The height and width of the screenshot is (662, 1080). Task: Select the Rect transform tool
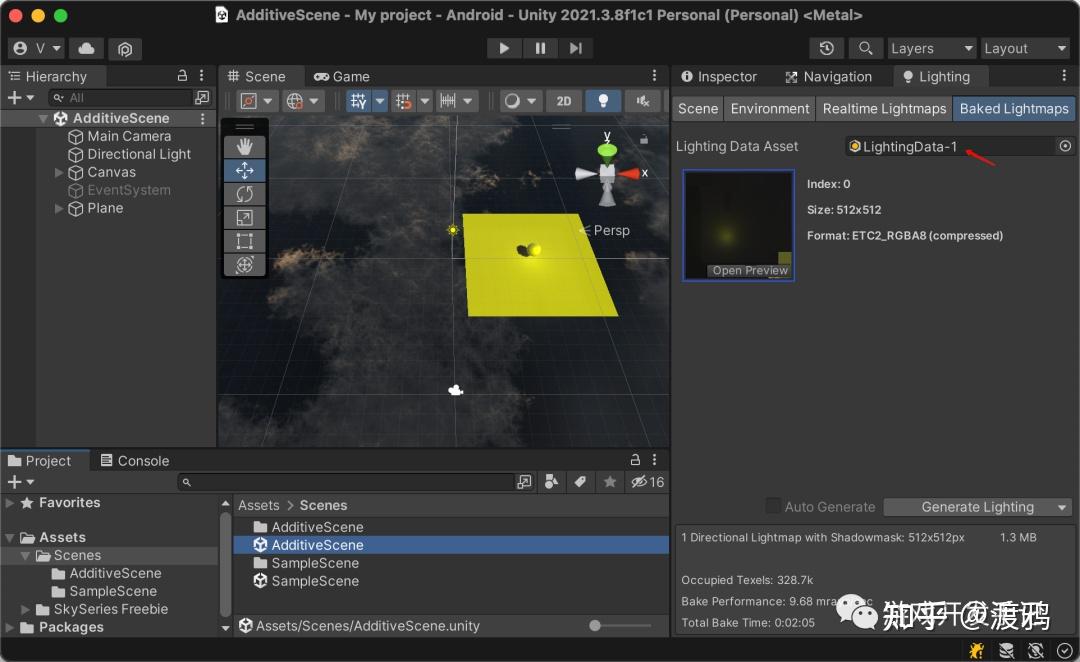tap(245, 241)
